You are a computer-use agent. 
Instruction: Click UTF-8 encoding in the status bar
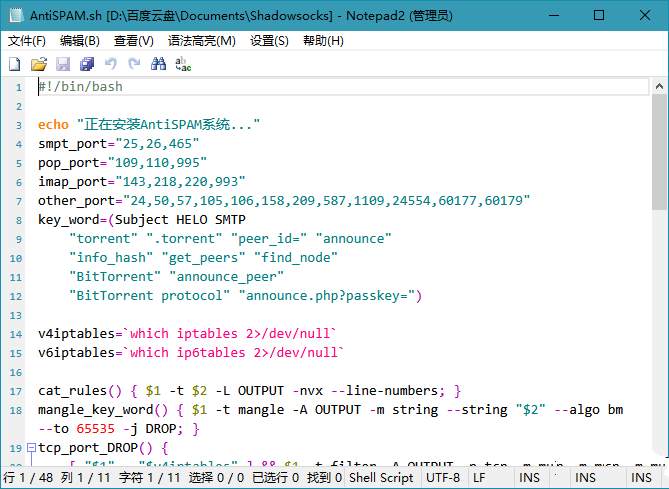[x=443, y=479]
